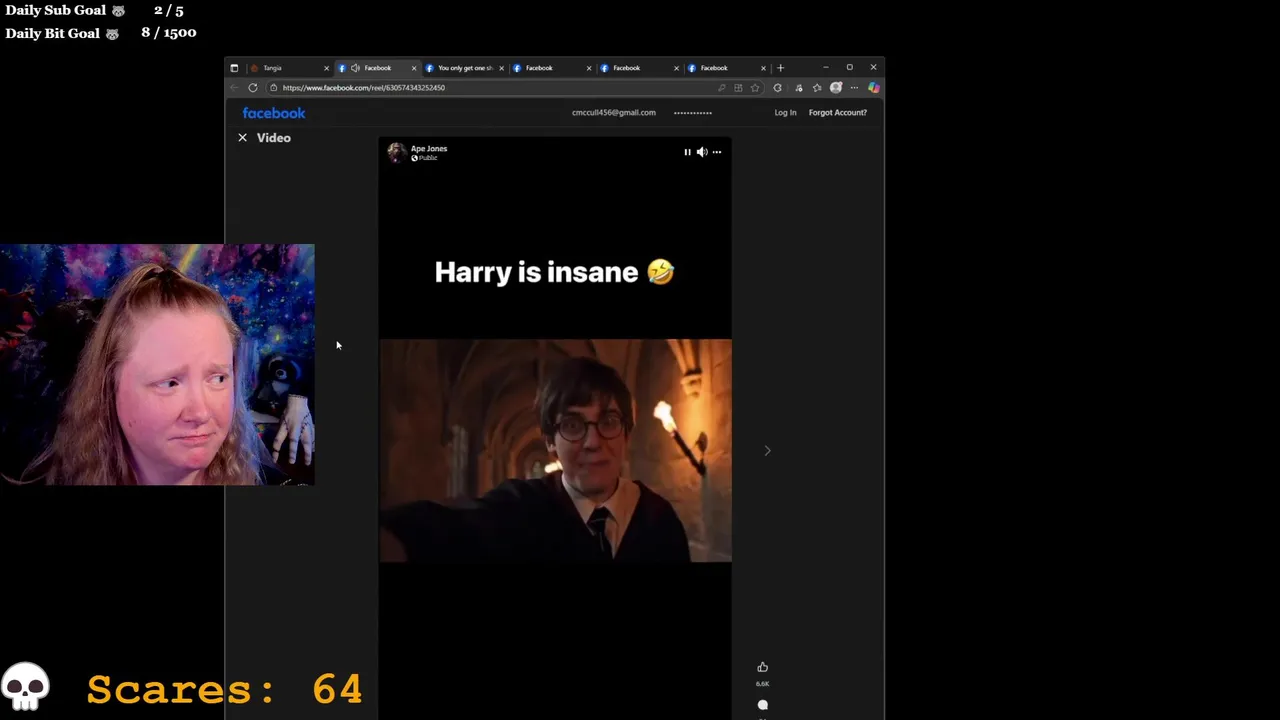Mute the reel using speaker icon
1280x720 pixels.
(702, 152)
